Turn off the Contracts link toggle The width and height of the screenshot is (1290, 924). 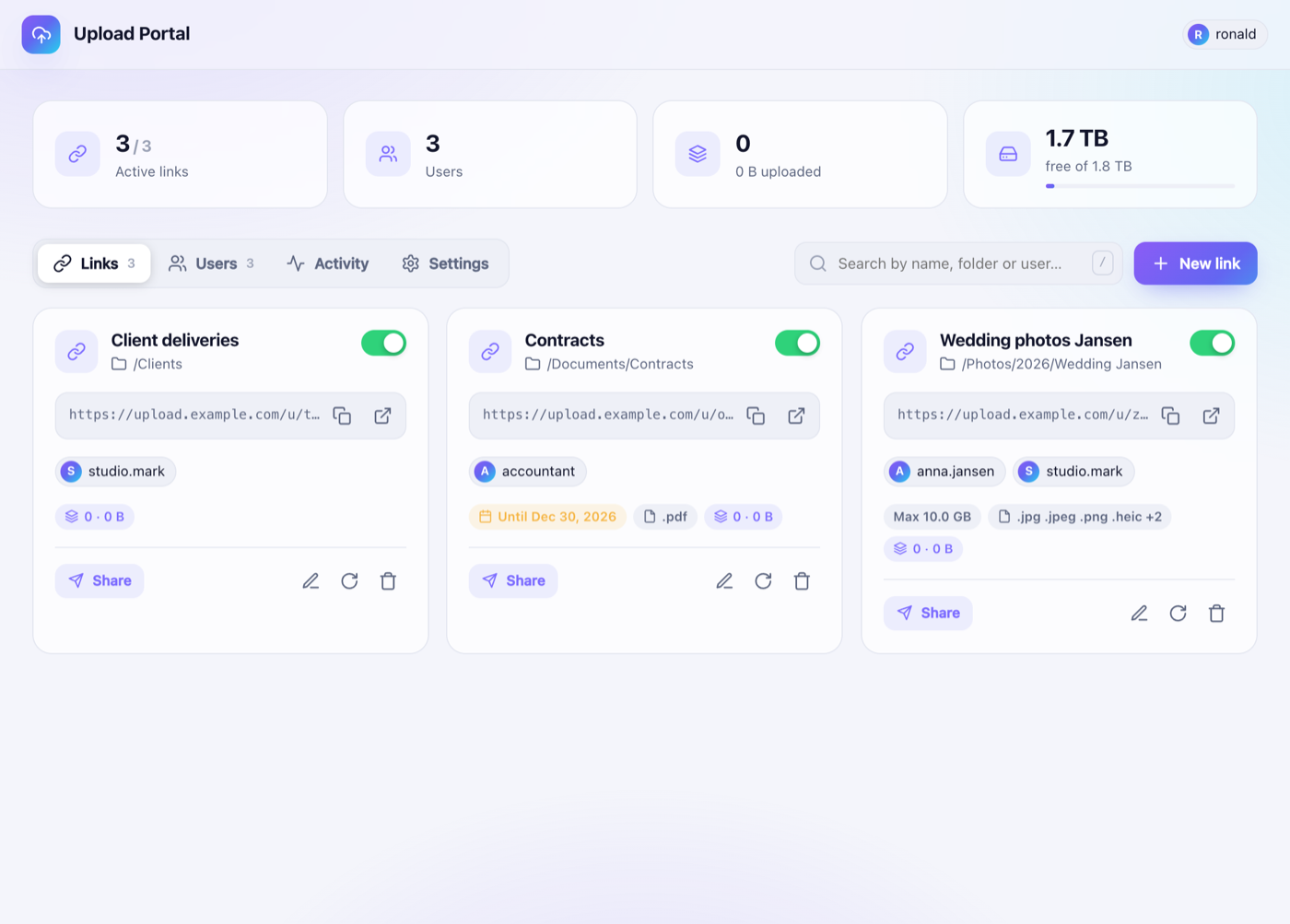click(x=797, y=343)
